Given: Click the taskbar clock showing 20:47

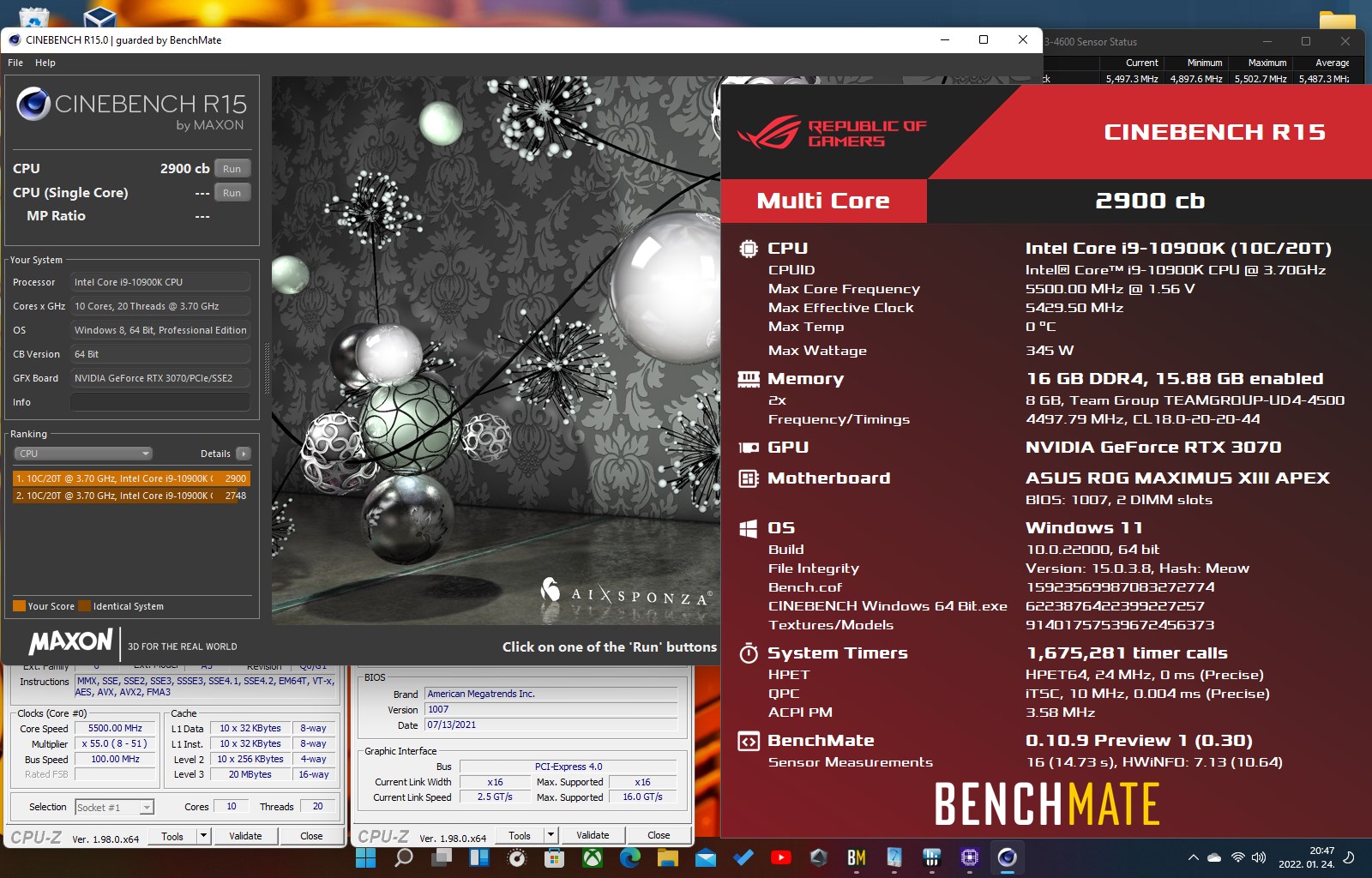Looking at the screenshot, I should [1306, 857].
